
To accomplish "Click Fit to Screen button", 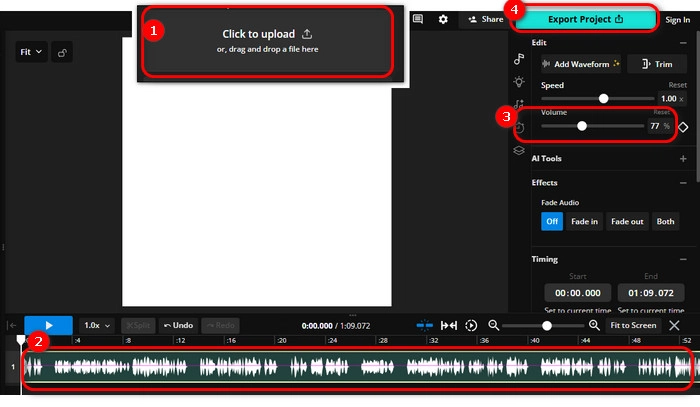I will (633, 325).
